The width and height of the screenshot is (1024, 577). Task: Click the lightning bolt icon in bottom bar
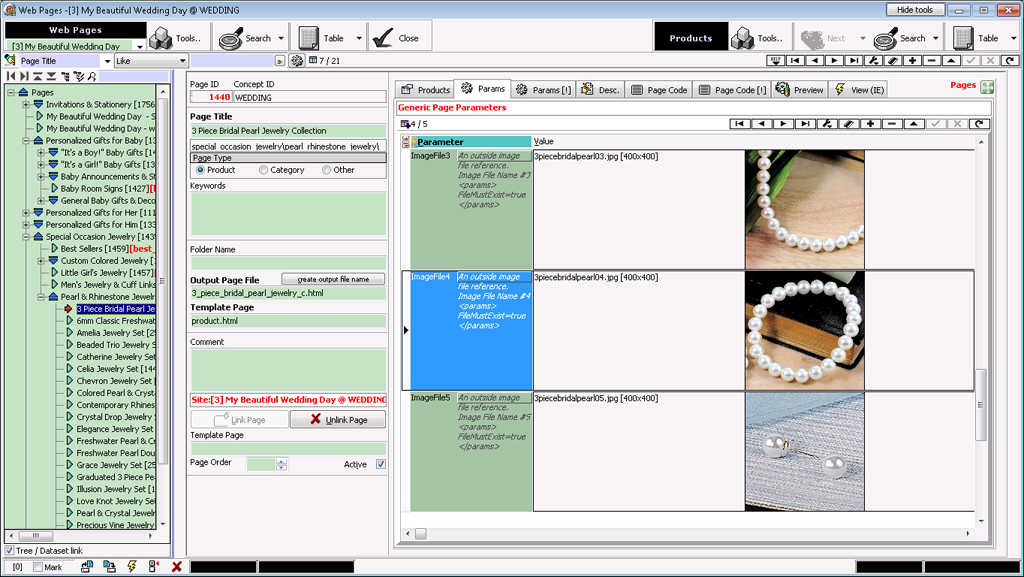tap(132, 567)
